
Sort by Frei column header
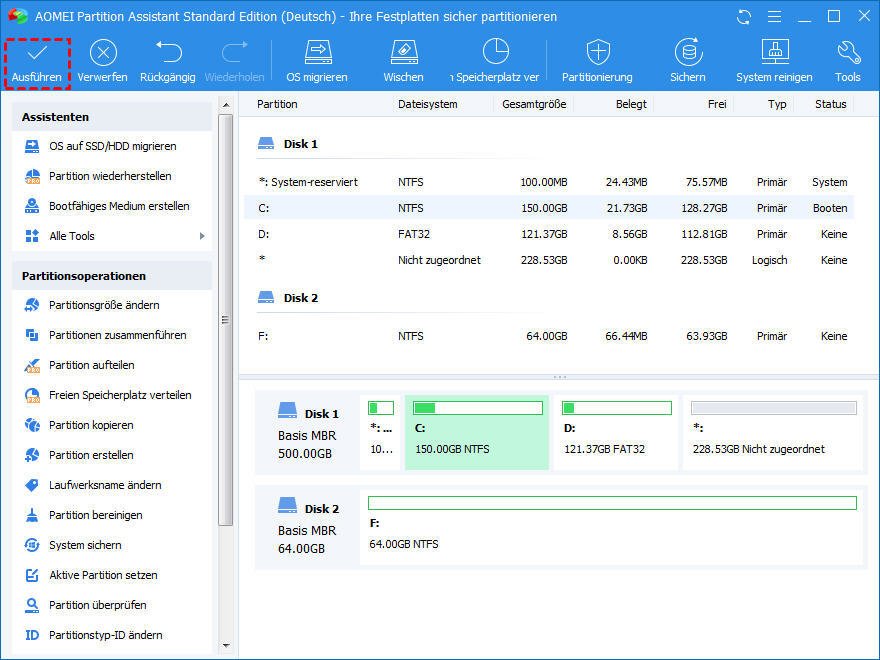[x=717, y=104]
